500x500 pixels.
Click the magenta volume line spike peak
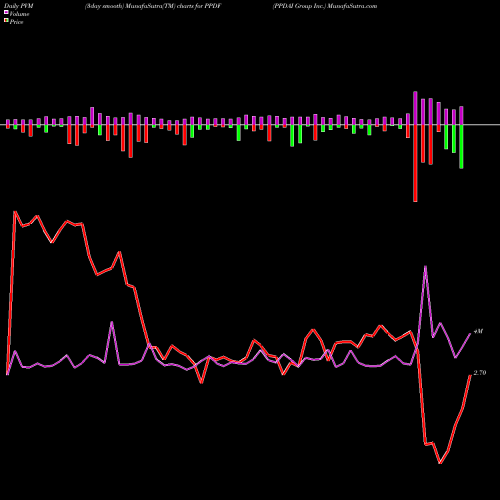click(x=425, y=266)
